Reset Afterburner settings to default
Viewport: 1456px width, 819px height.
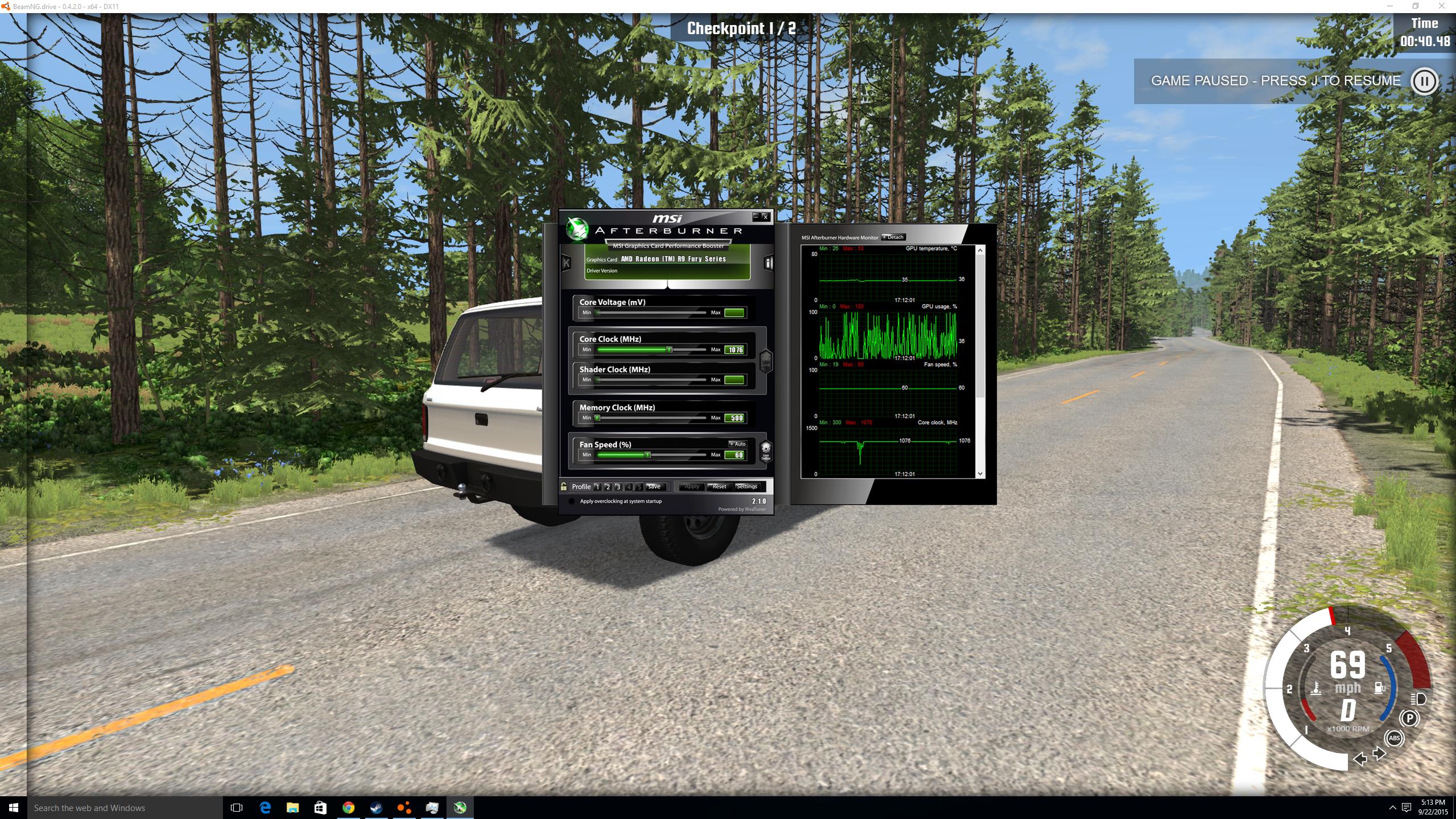[719, 487]
